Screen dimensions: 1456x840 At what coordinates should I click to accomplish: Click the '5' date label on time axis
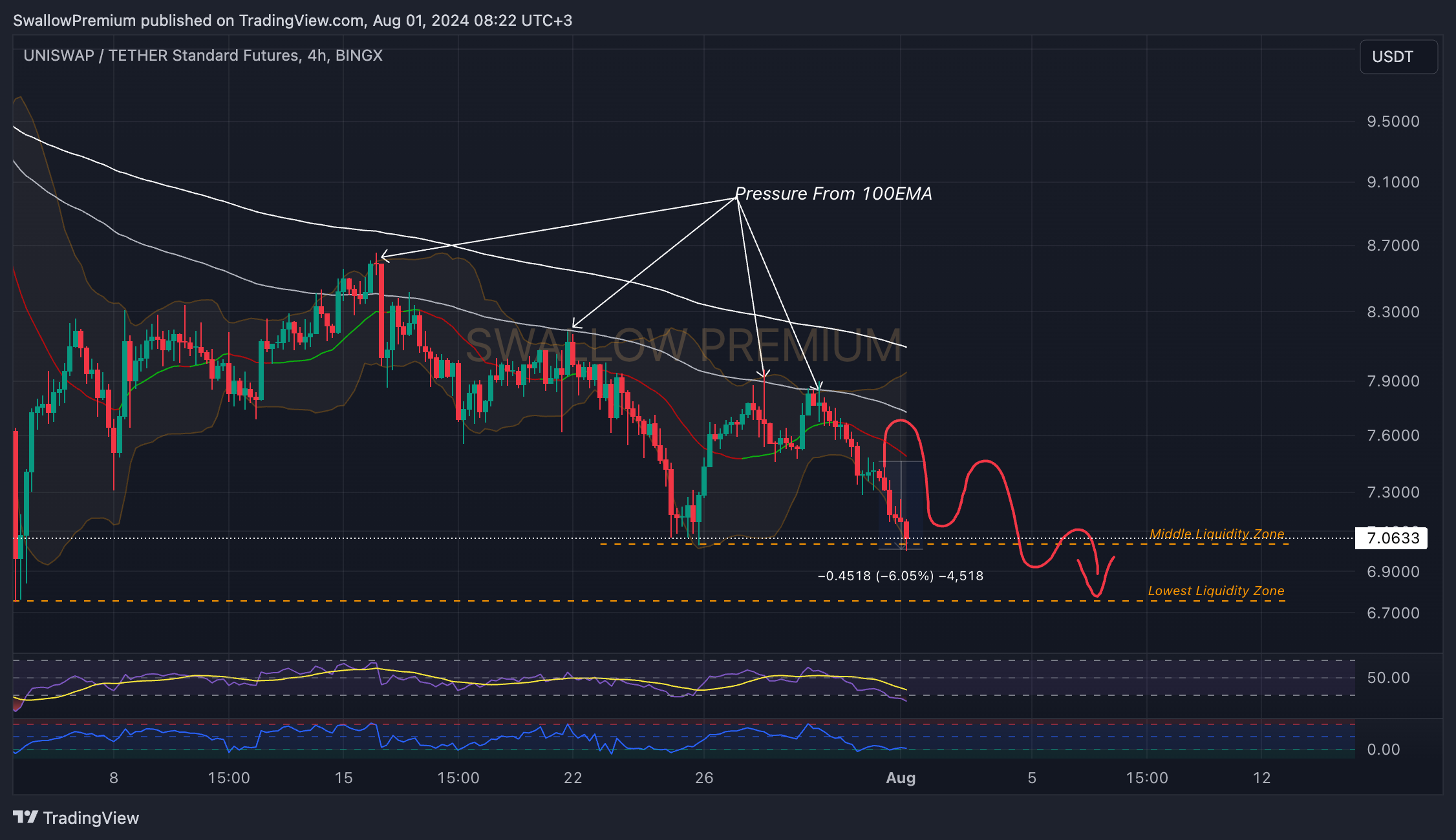(x=1032, y=778)
